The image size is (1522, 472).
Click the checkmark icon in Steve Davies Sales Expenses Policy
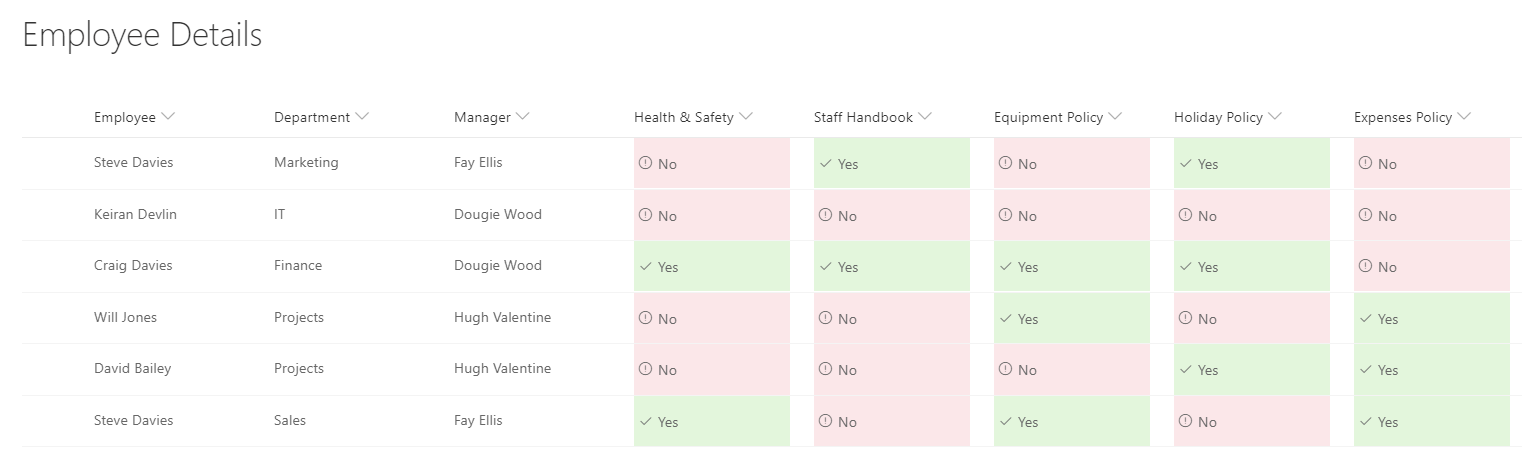pos(1365,422)
